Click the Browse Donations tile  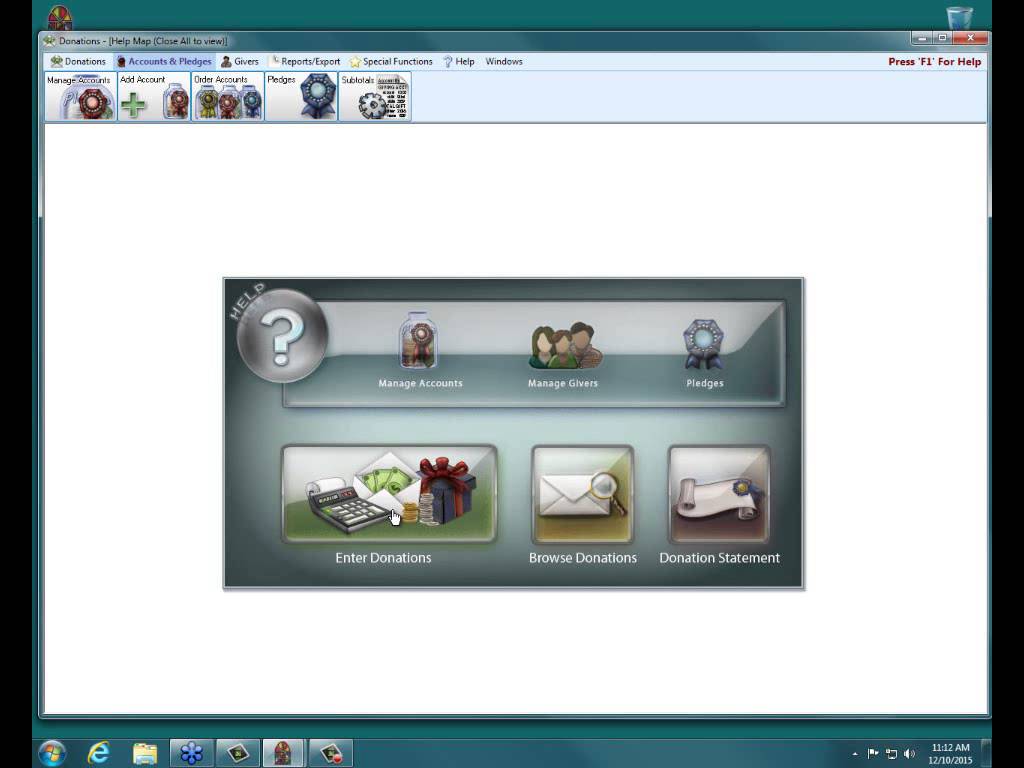tap(582, 495)
